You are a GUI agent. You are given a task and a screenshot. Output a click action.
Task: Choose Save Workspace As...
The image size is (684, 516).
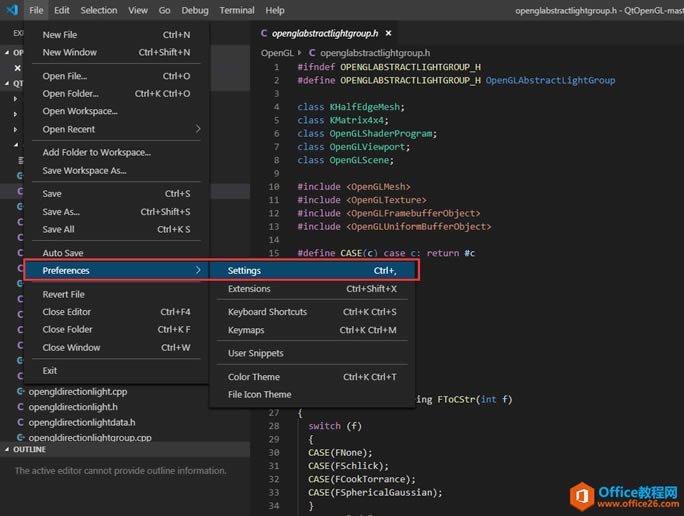coord(116,171)
